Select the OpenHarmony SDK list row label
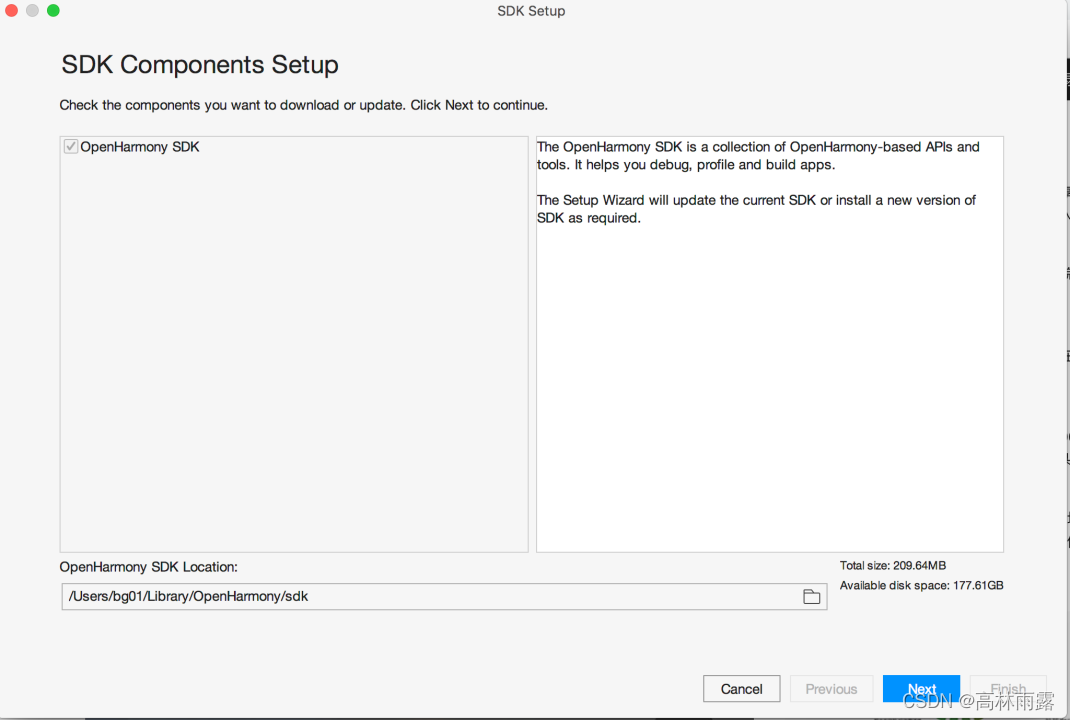This screenshot has width=1070, height=720. 140,147
